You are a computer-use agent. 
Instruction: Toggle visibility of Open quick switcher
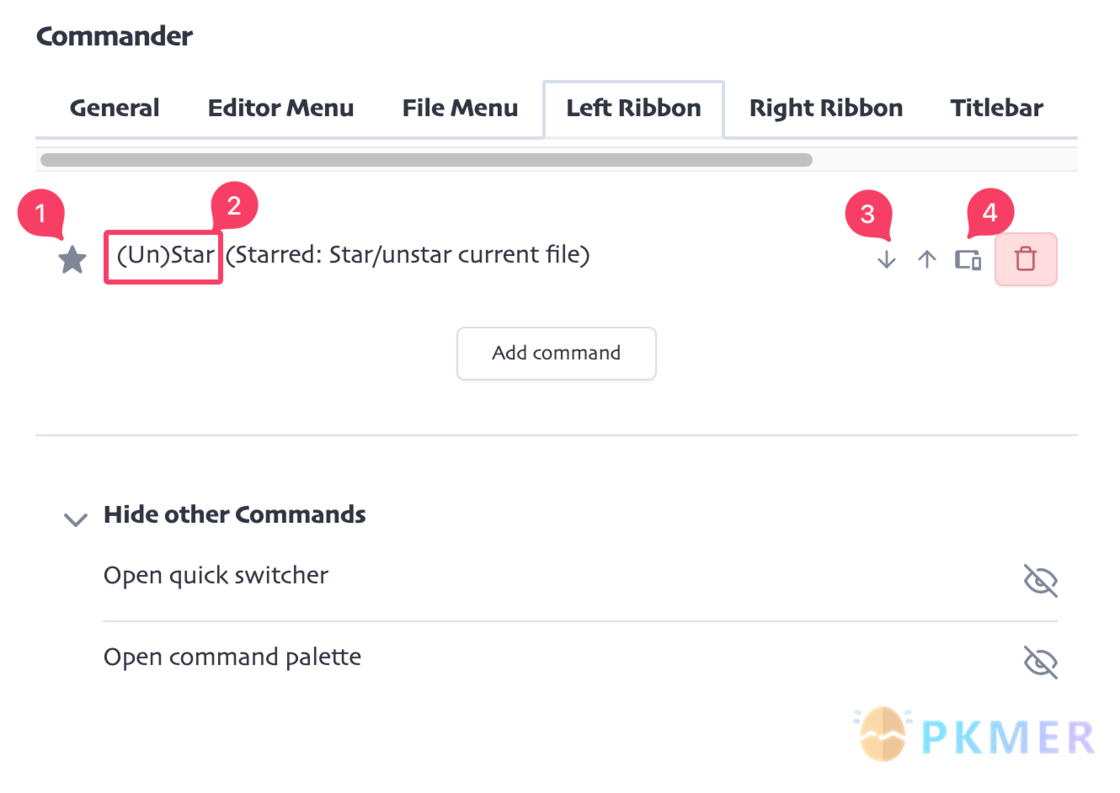1040,580
